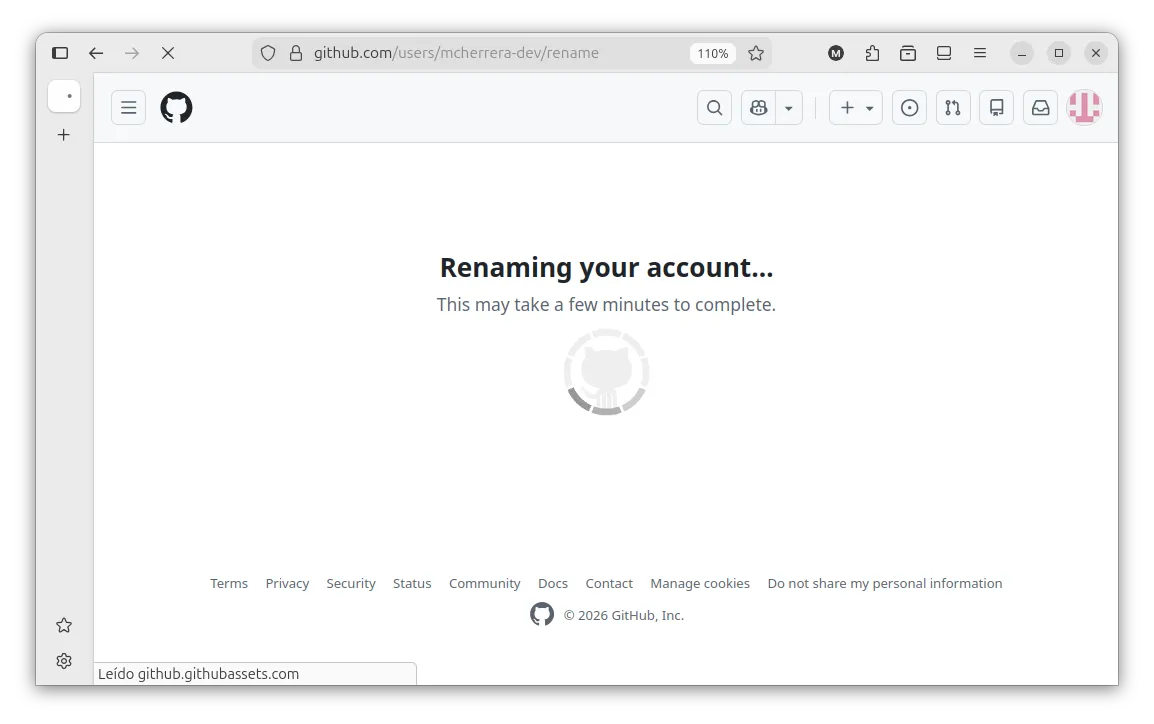This screenshot has height=724, width=1154.
Task: Open Copilot chat icon
Action: pyautogui.click(x=759, y=108)
